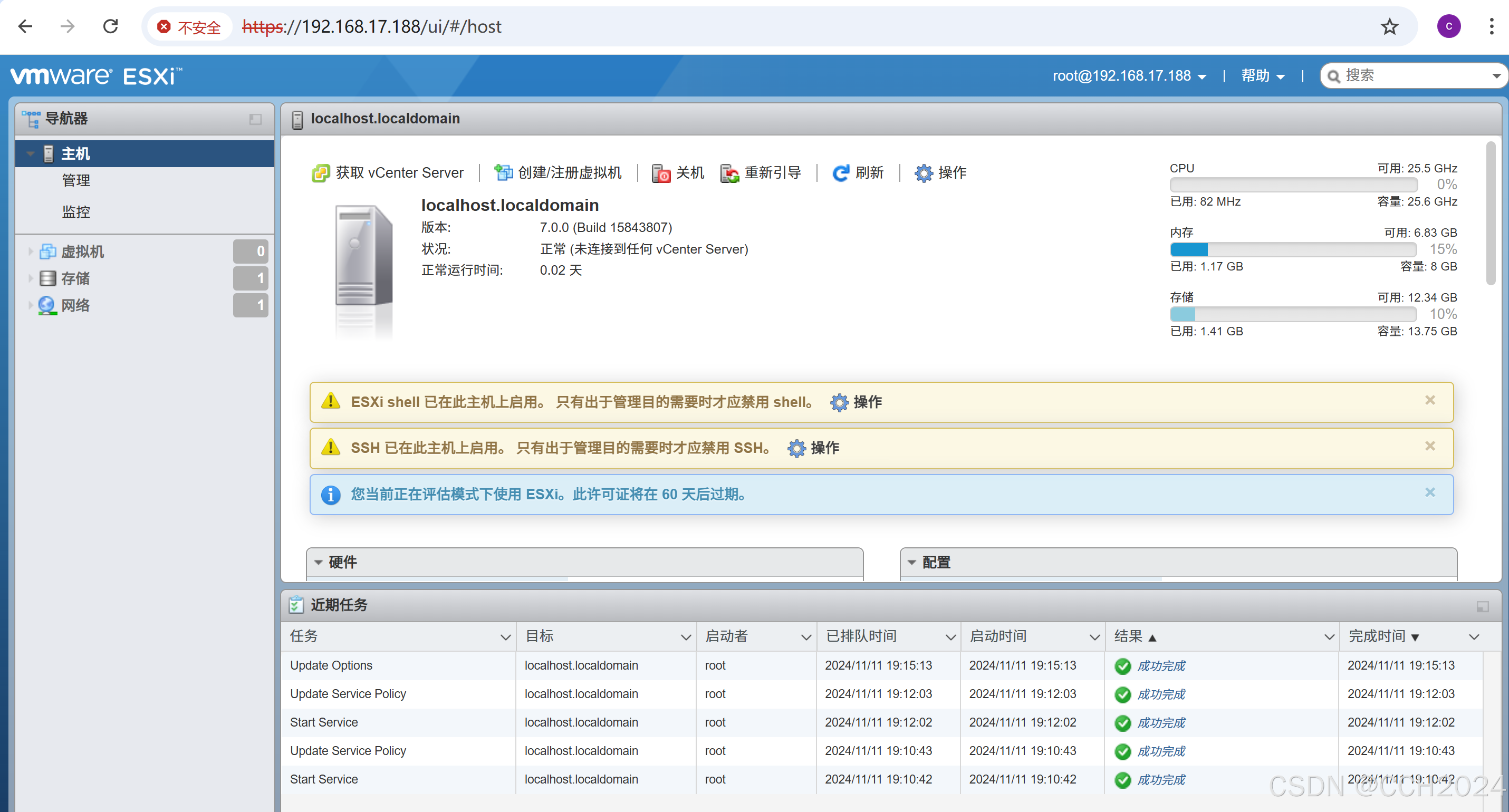Click 重新引导 label
This screenshot has width=1509, height=812.
click(773, 173)
